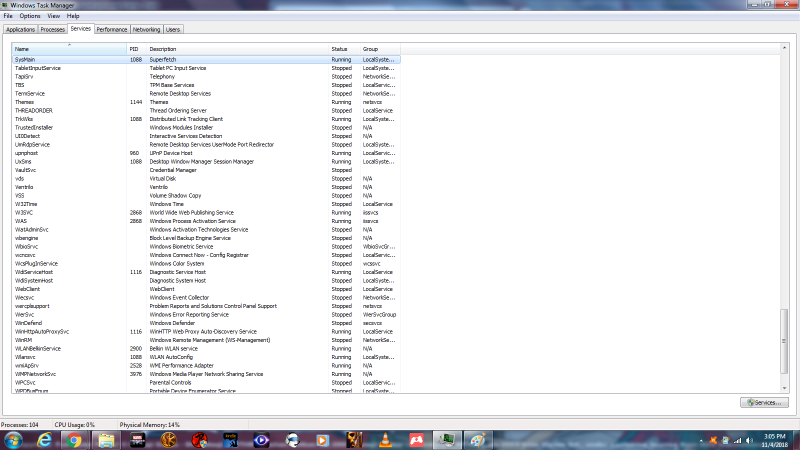Select the WcsPlugInService row

point(206,264)
